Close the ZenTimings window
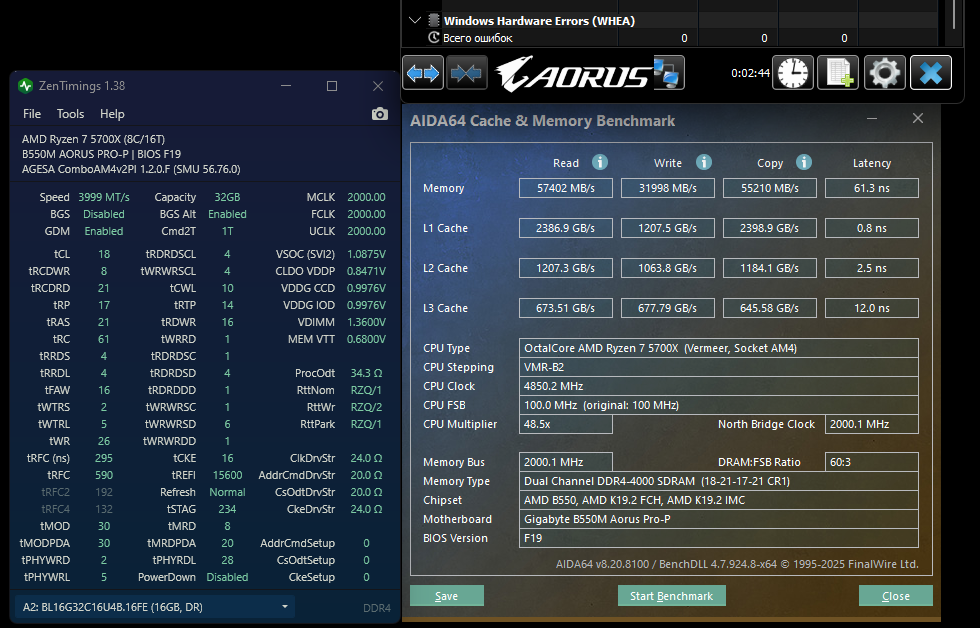The image size is (980, 628). point(378,86)
